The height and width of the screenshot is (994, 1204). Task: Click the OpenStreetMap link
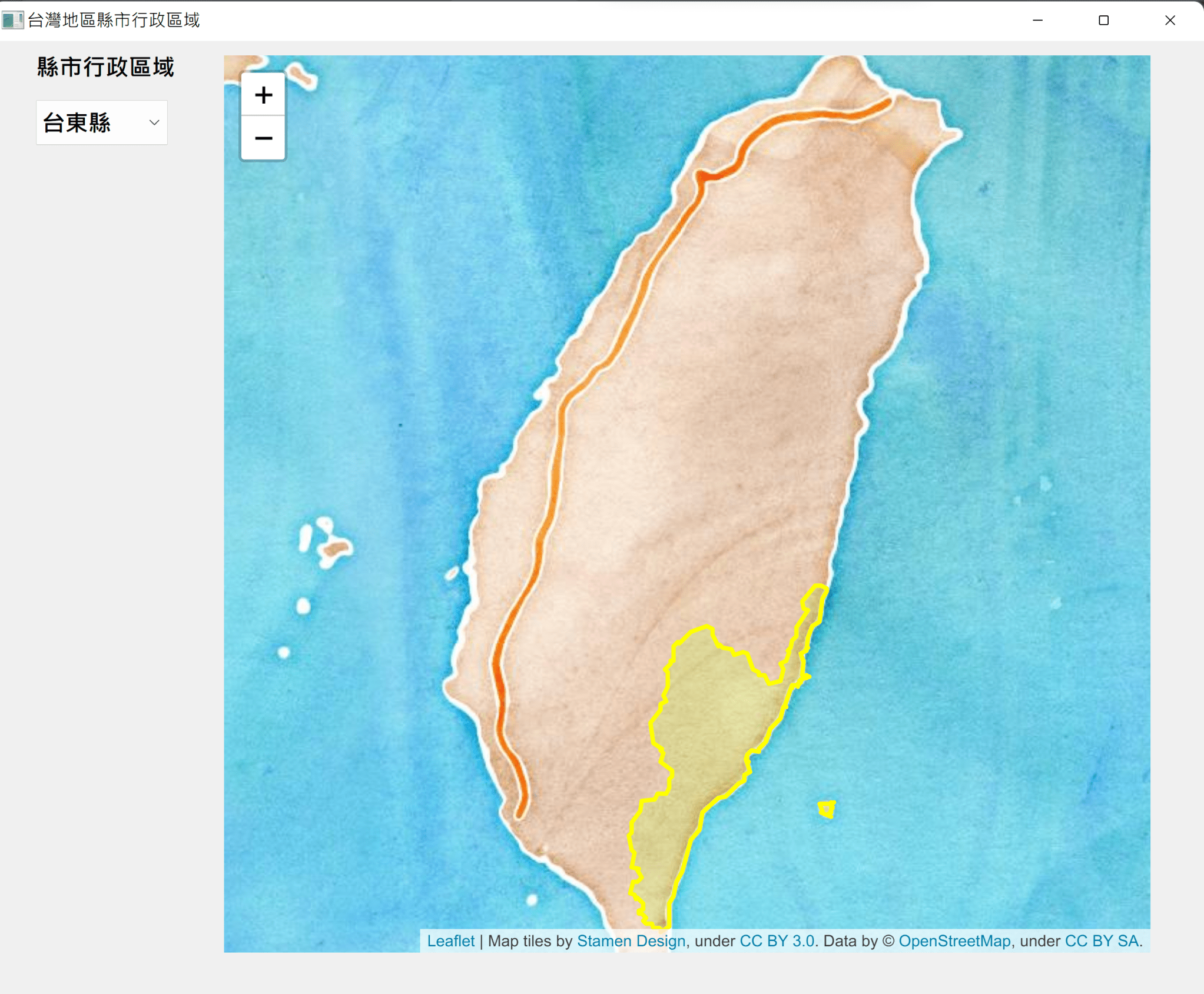pos(954,940)
